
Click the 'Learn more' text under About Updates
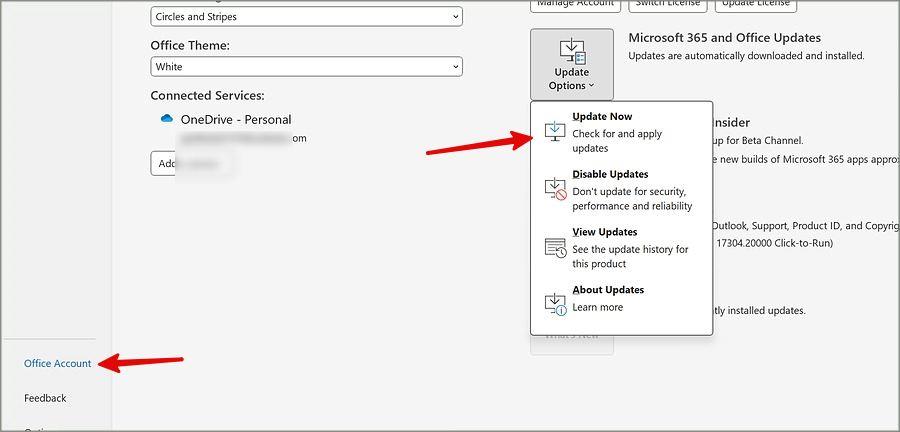[598, 307]
